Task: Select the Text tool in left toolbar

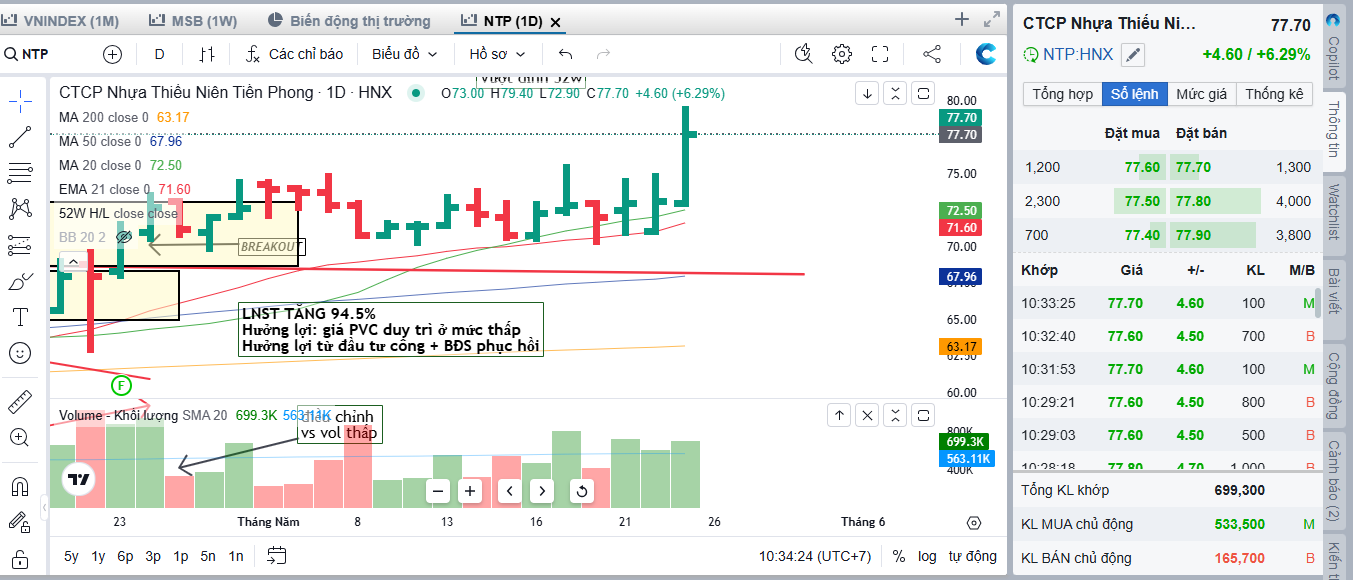Action: [x=20, y=317]
